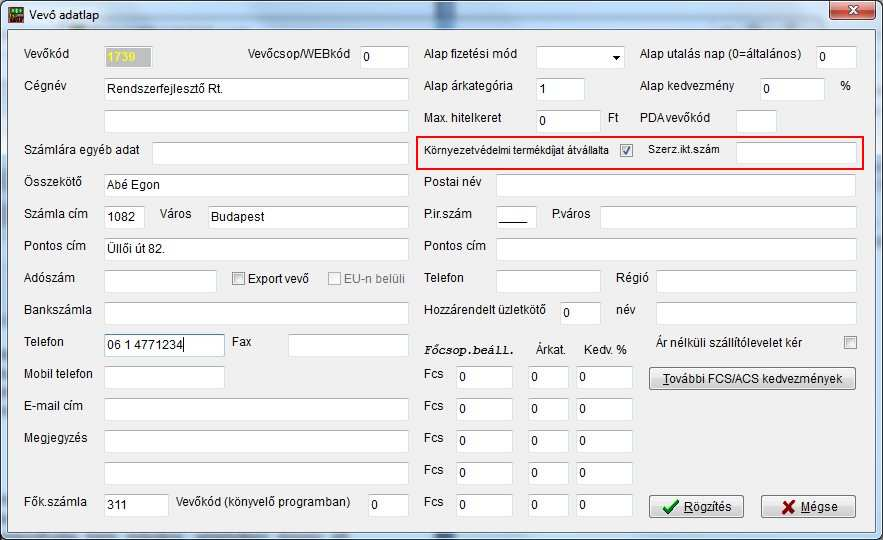The width and height of the screenshot is (883, 540).
Task: Click the Max. hitelkeret field
Action: point(569,121)
